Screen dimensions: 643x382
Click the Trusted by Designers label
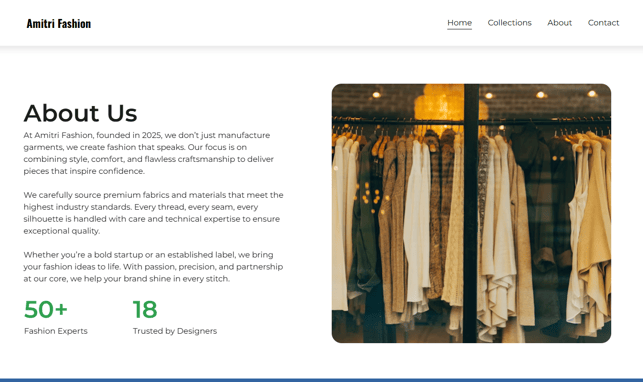[175, 331]
